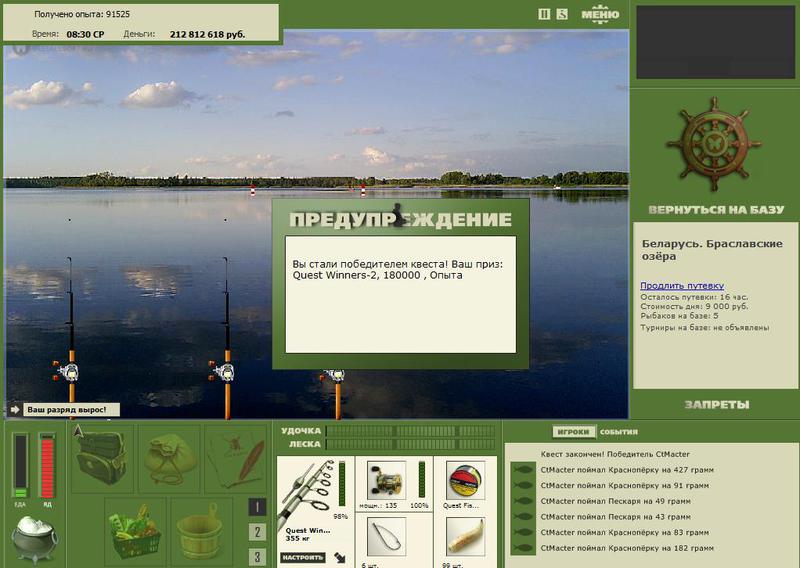Select the fishing reel icon
The height and width of the screenshot is (568, 800).
386,480
